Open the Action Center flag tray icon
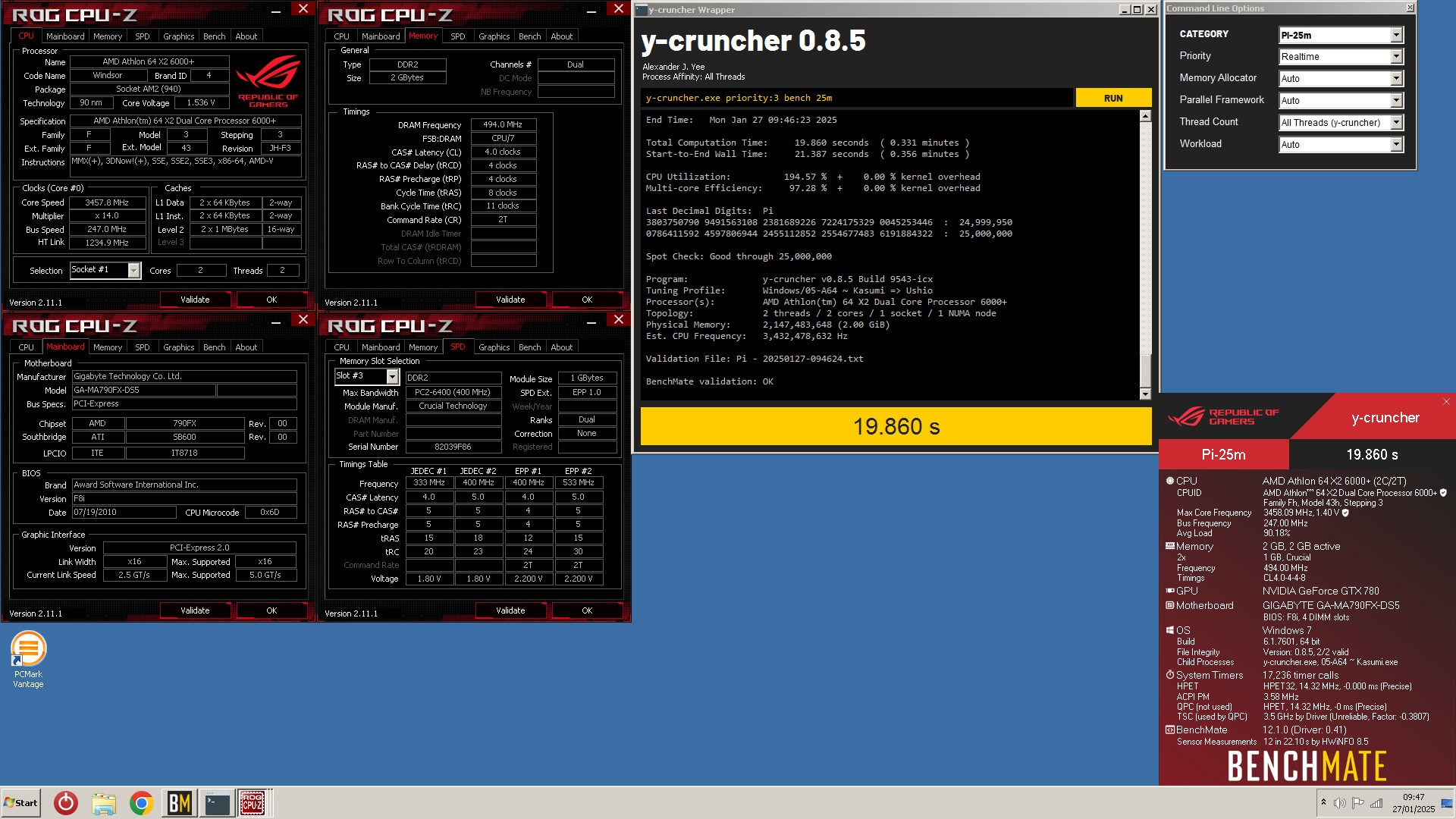This screenshot has height=819, width=1456. [x=1358, y=803]
